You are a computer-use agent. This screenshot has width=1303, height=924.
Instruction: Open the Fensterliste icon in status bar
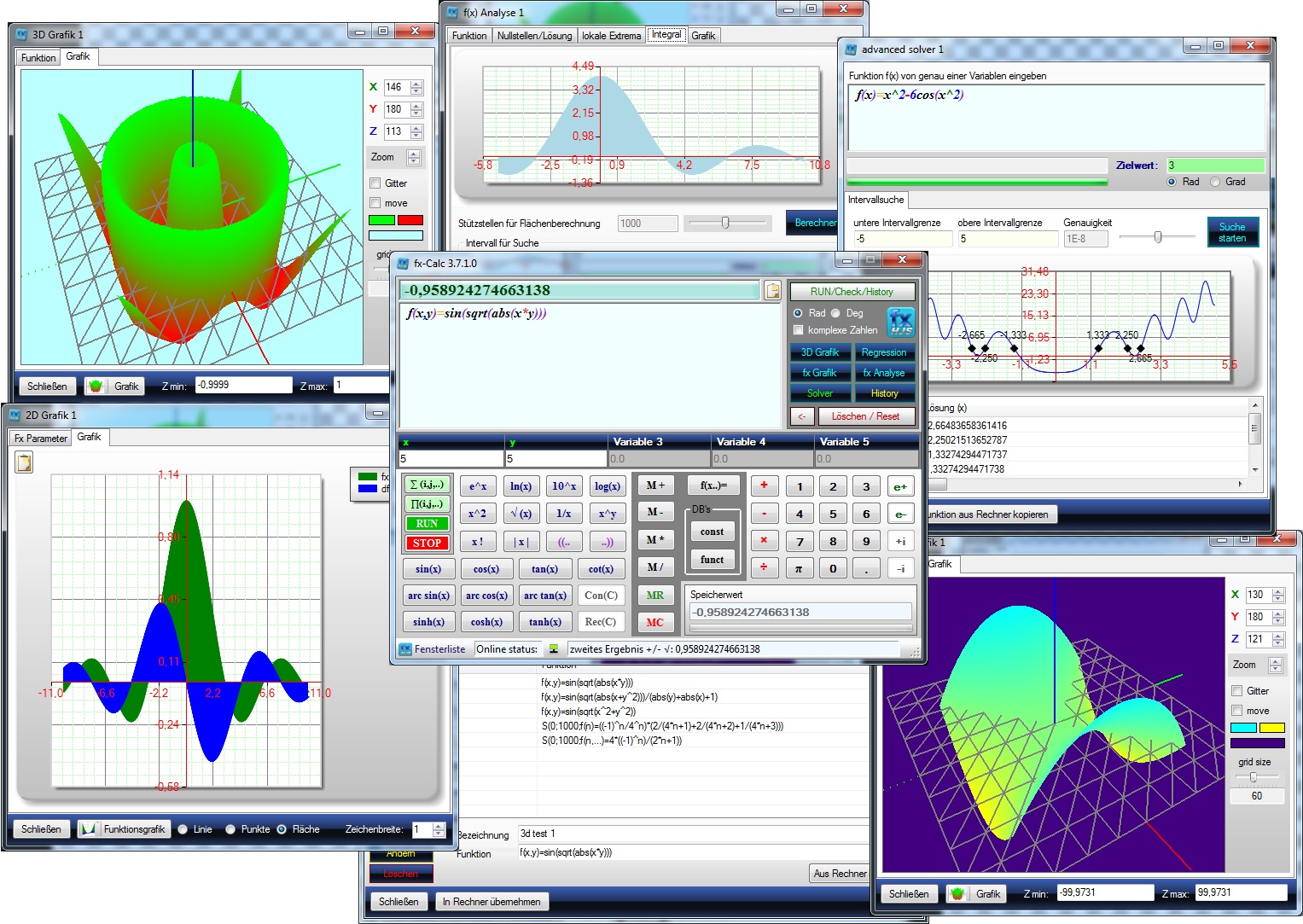405,649
